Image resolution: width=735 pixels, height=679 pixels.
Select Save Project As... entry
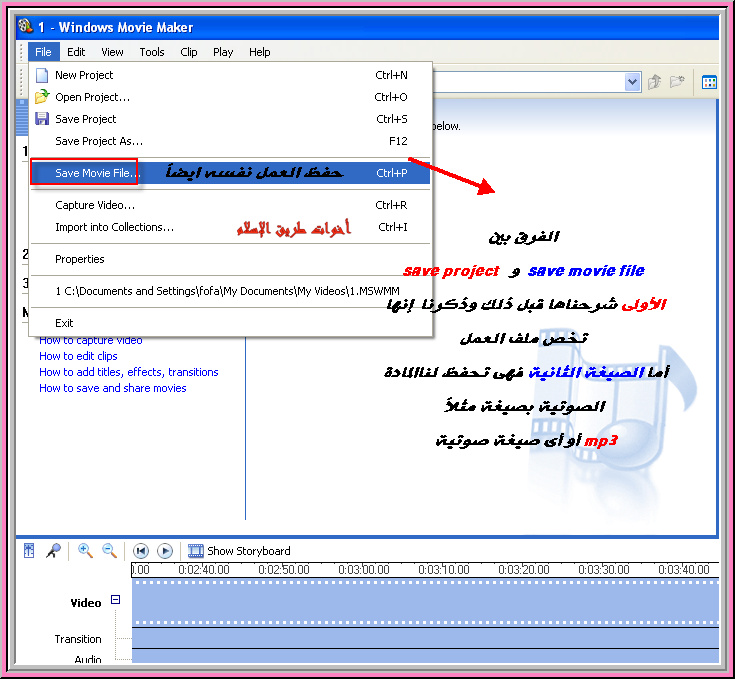(x=231, y=141)
